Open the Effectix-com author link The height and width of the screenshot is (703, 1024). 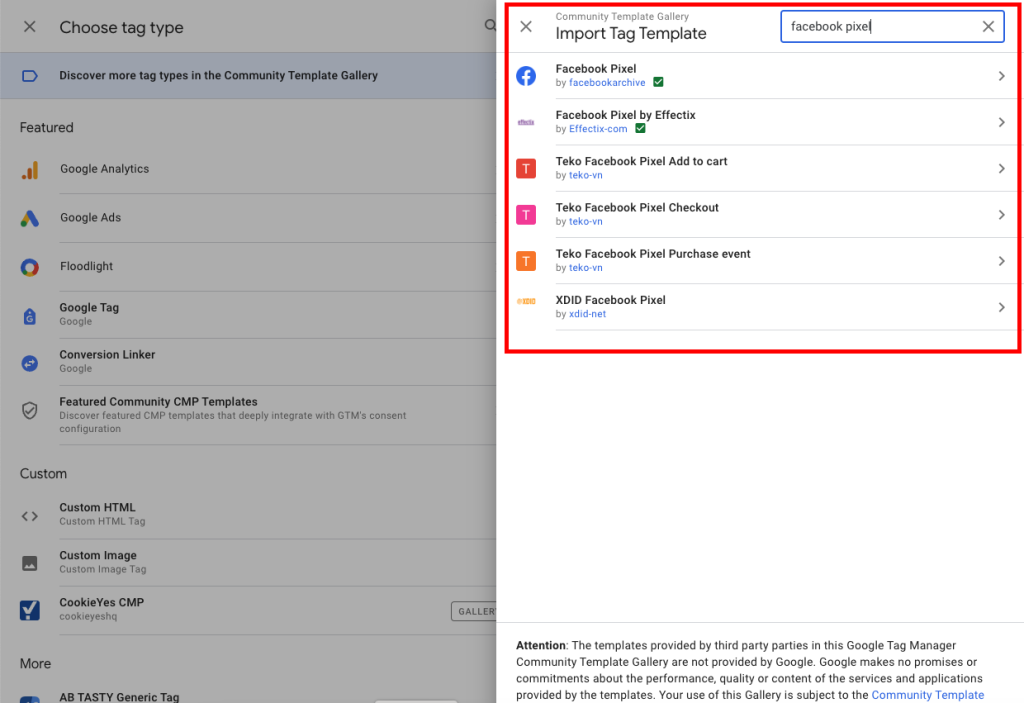pyautogui.click(x=598, y=129)
